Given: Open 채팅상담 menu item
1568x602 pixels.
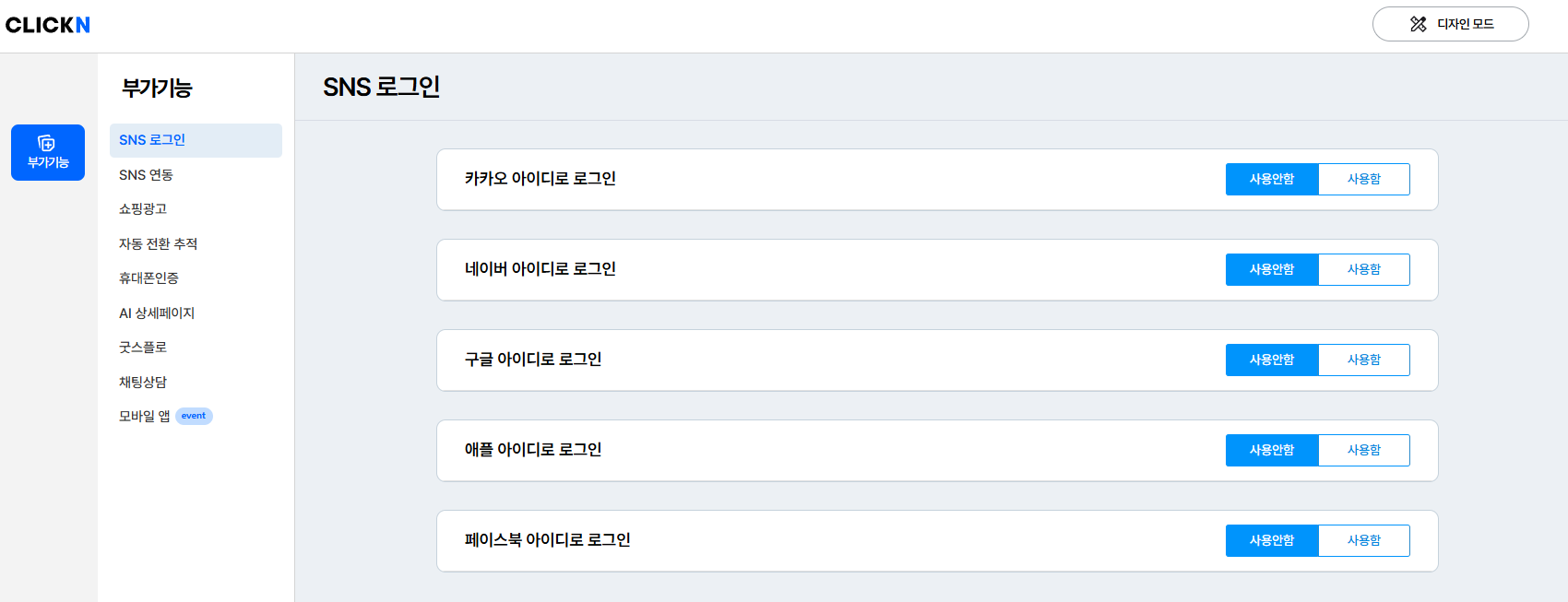Looking at the screenshot, I should tap(143, 383).
